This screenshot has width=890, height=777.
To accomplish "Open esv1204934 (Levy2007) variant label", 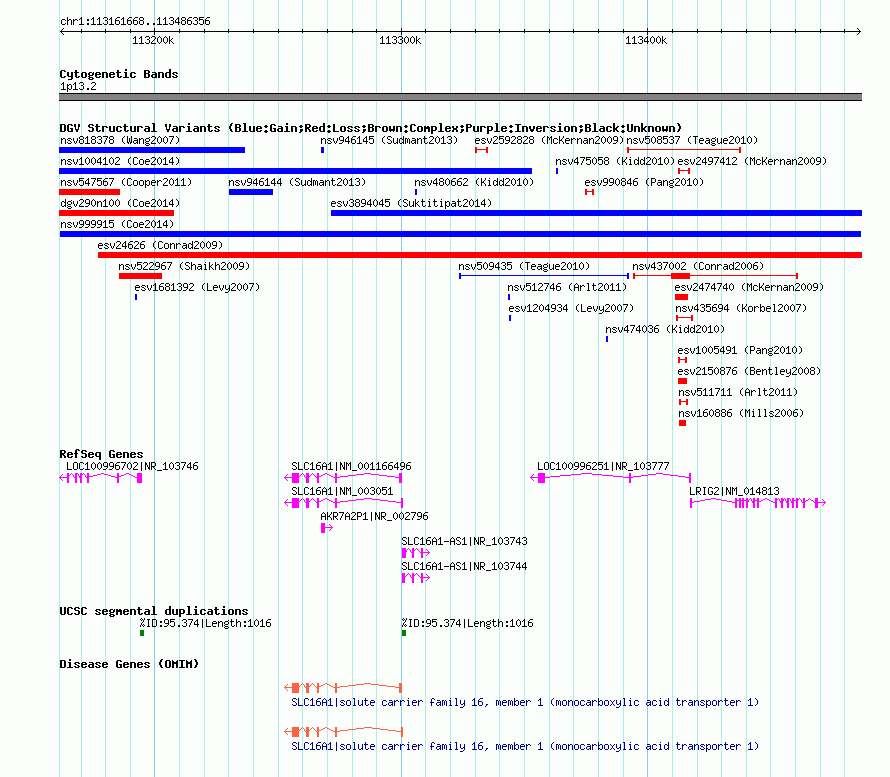I will click(571, 308).
